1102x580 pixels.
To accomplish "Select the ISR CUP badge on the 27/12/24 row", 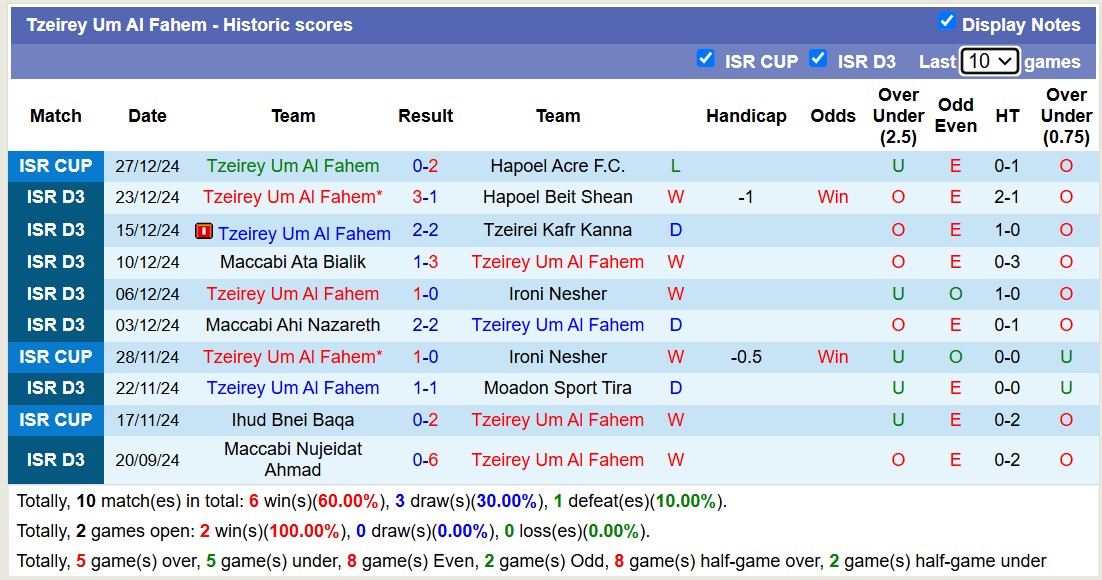I will [55, 165].
